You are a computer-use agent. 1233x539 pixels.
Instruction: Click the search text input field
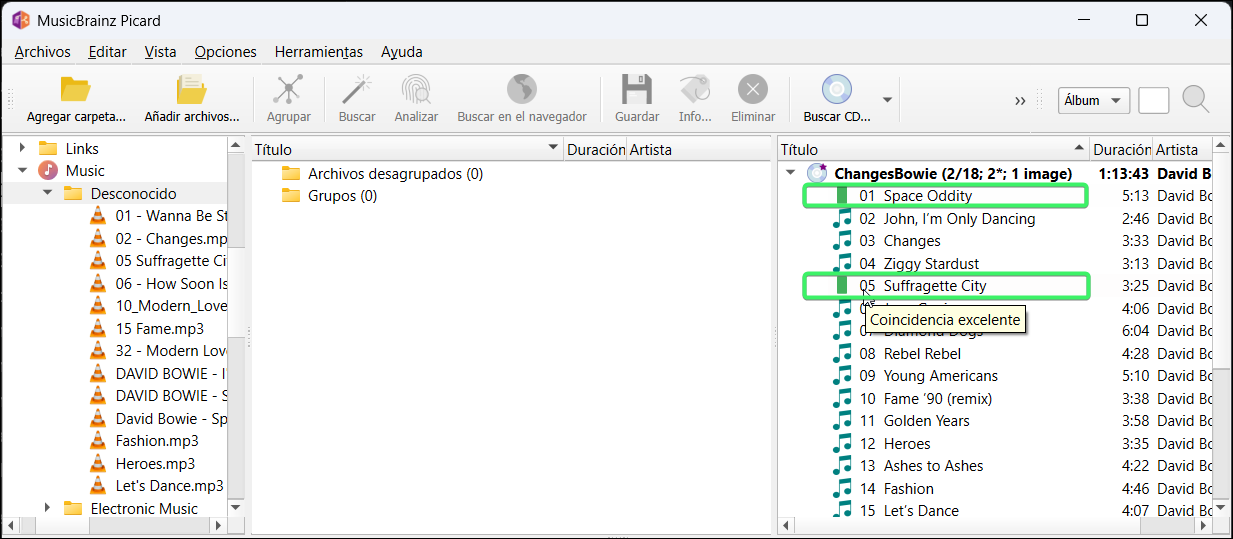(x=1154, y=100)
